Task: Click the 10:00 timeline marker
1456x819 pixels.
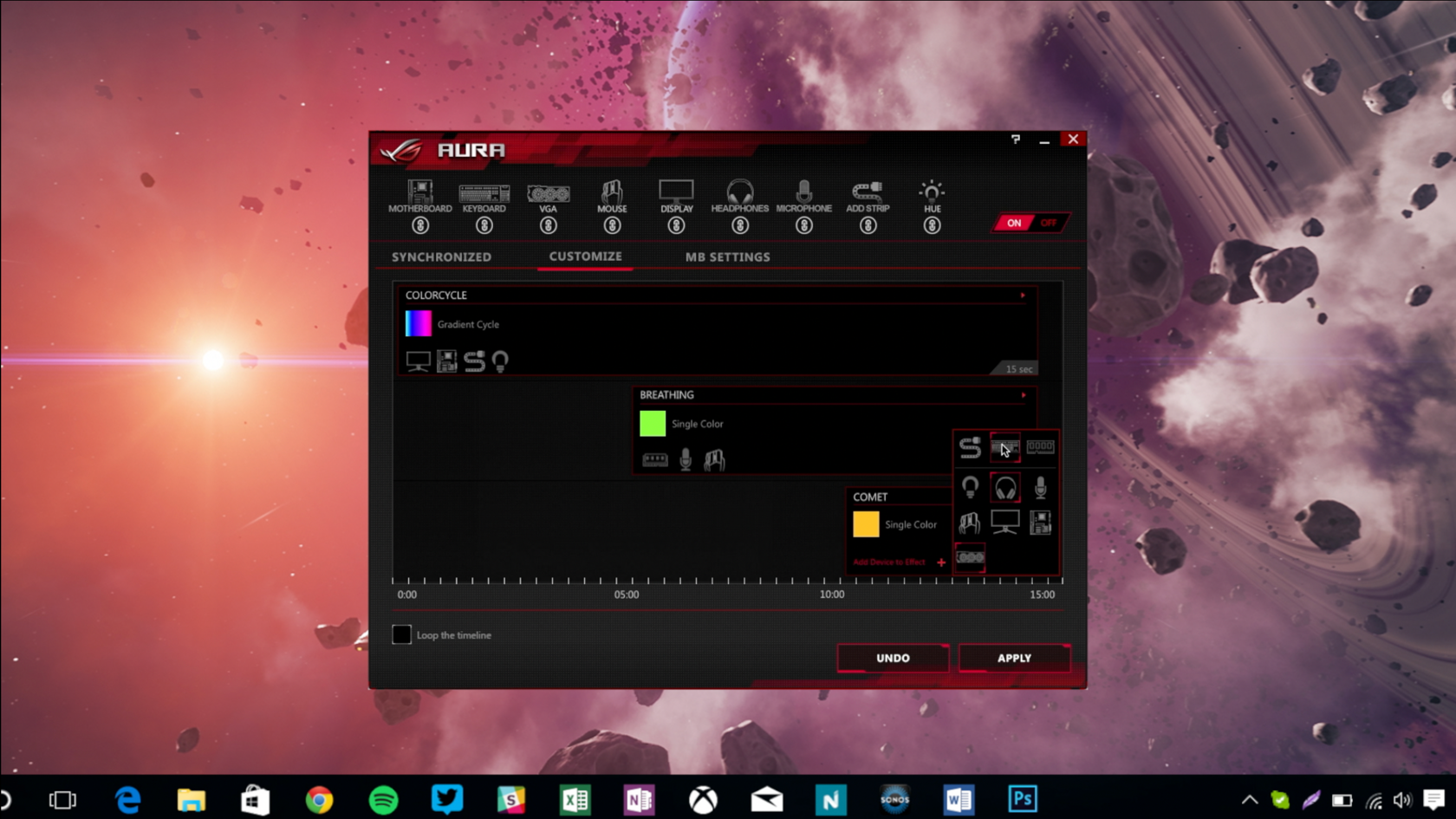Action: pyautogui.click(x=832, y=595)
